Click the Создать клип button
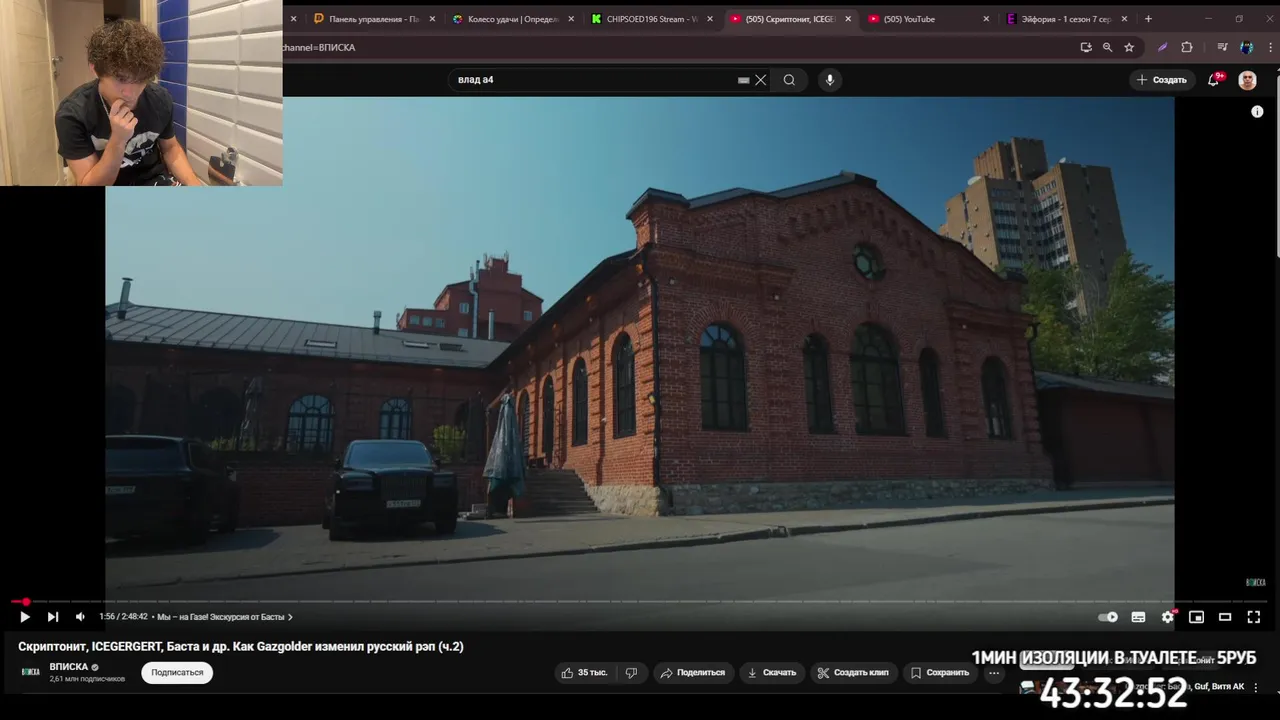The image size is (1280, 720). coord(853,673)
